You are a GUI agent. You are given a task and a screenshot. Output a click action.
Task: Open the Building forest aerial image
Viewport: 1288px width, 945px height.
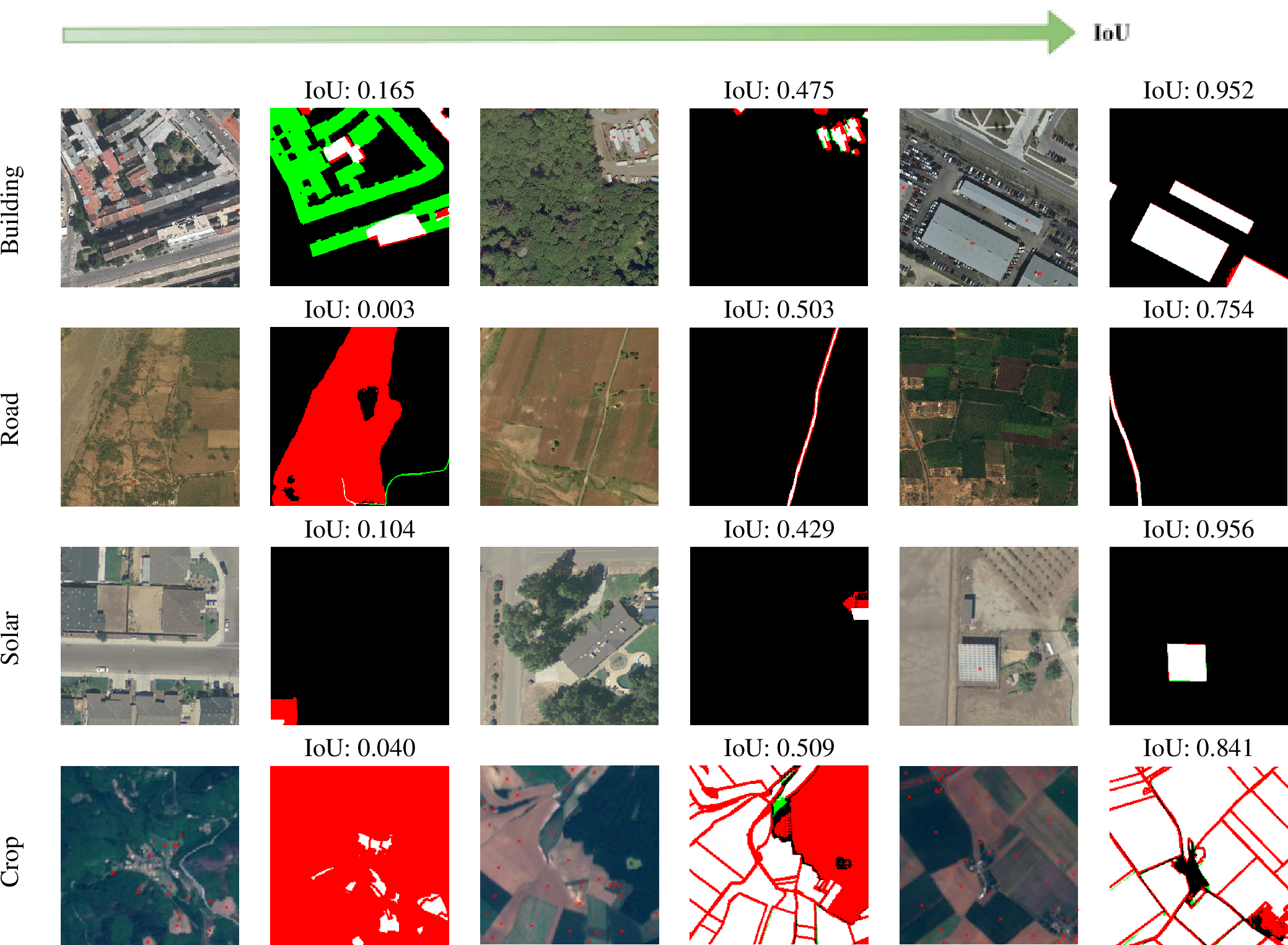click(569, 198)
